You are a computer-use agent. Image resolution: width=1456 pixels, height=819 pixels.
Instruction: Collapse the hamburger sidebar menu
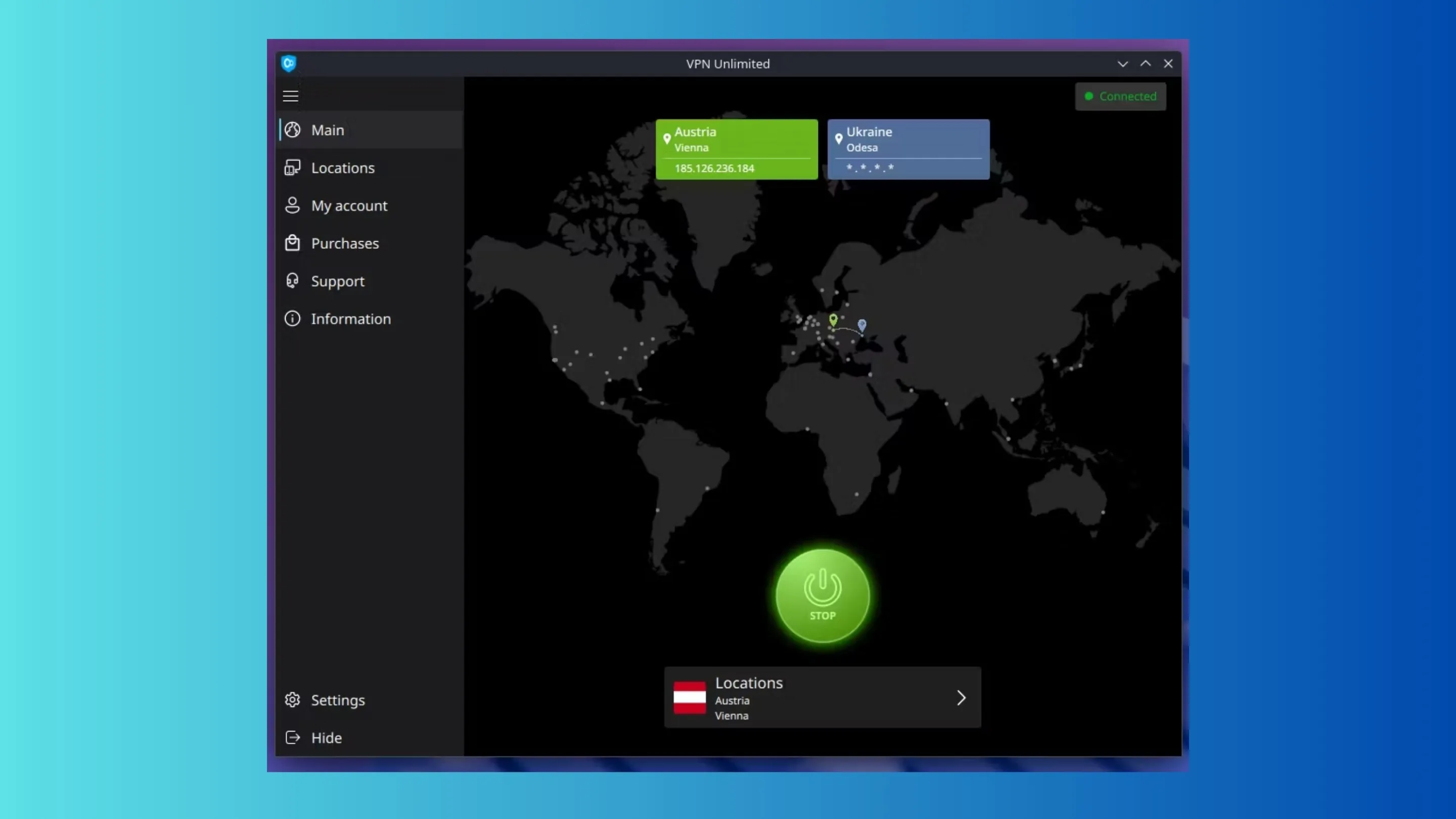click(x=291, y=96)
